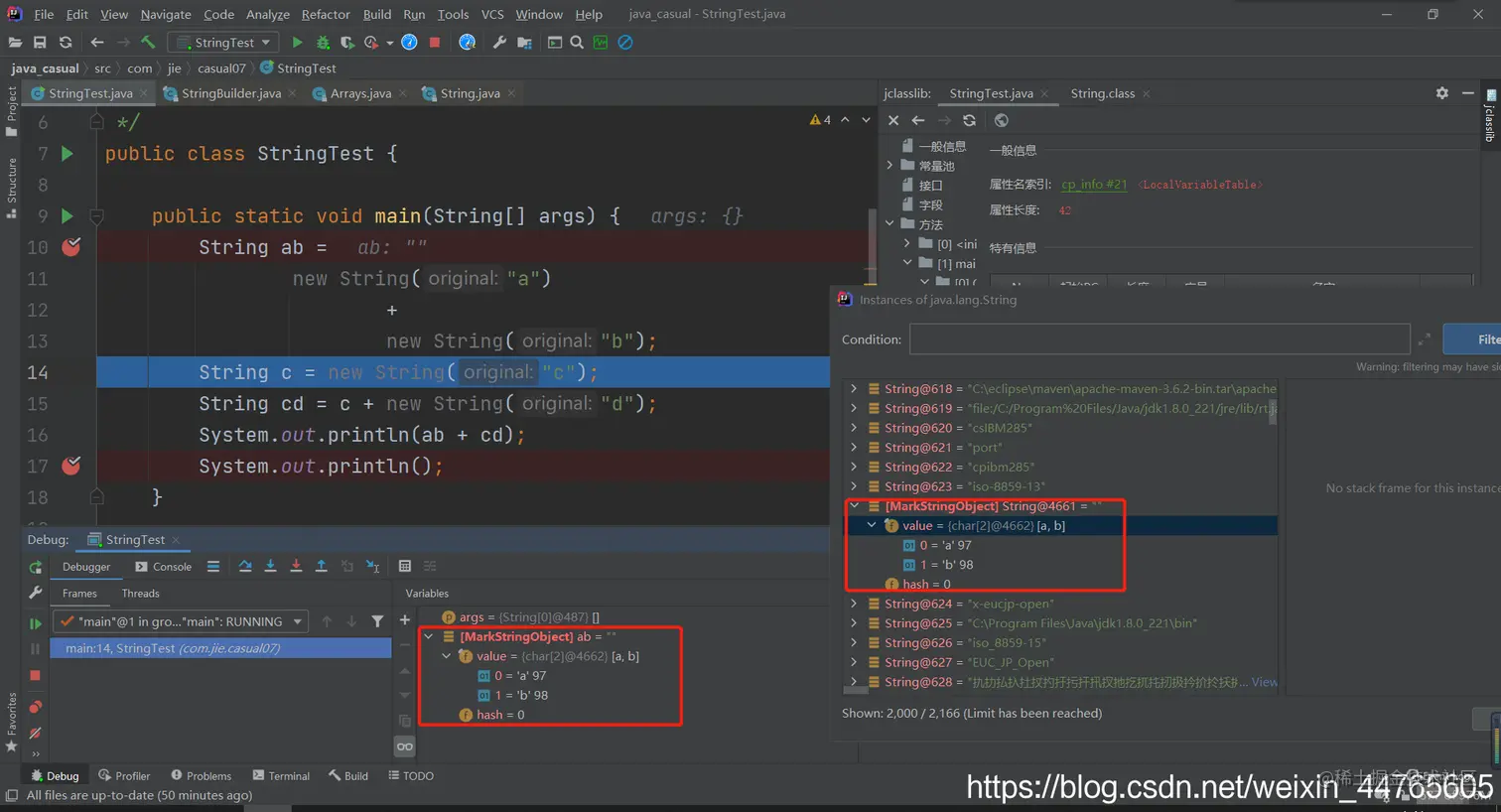Close the StringTest.java editor tab
This screenshot has height=812, width=1501.
tap(144, 93)
